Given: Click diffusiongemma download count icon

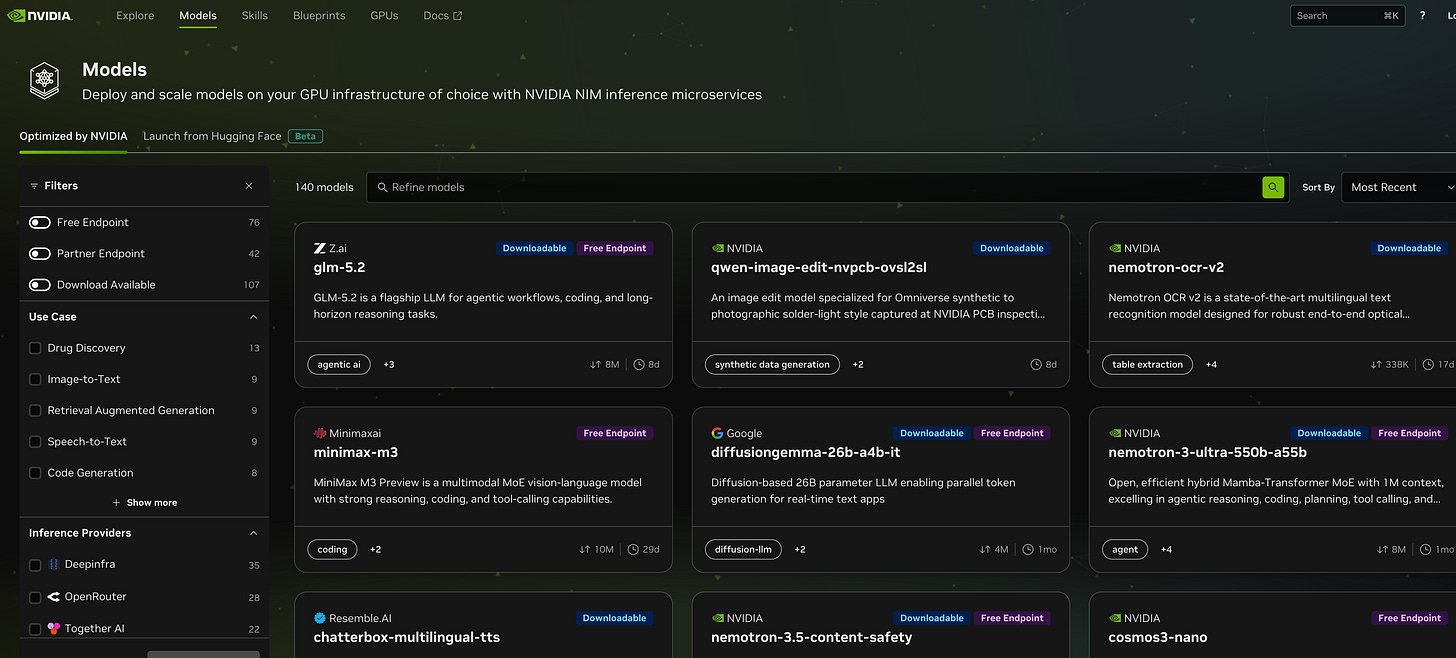Looking at the screenshot, I should (x=985, y=550).
